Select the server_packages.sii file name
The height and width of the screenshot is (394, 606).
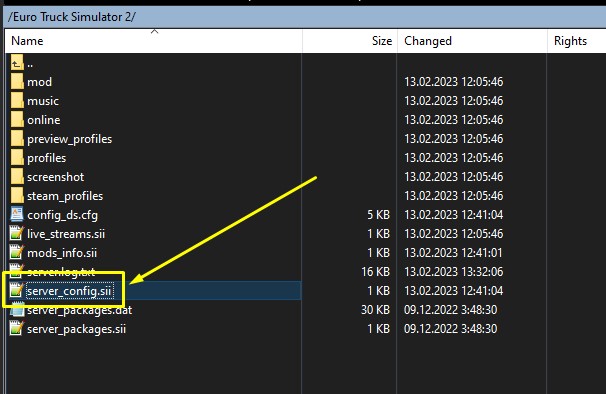(x=77, y=329)
